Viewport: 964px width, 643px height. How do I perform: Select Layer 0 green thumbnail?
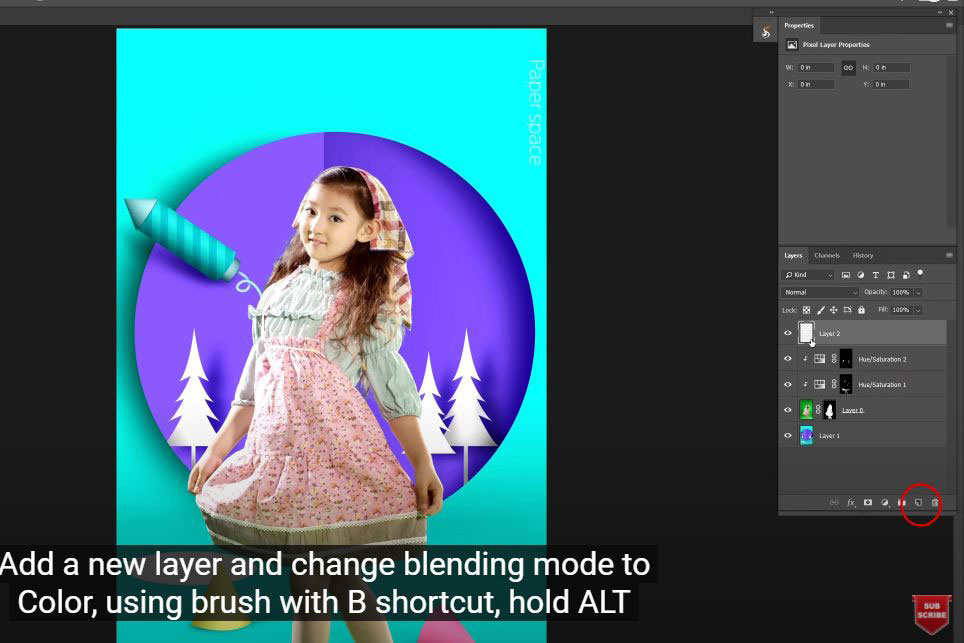[x=806, y=409]
